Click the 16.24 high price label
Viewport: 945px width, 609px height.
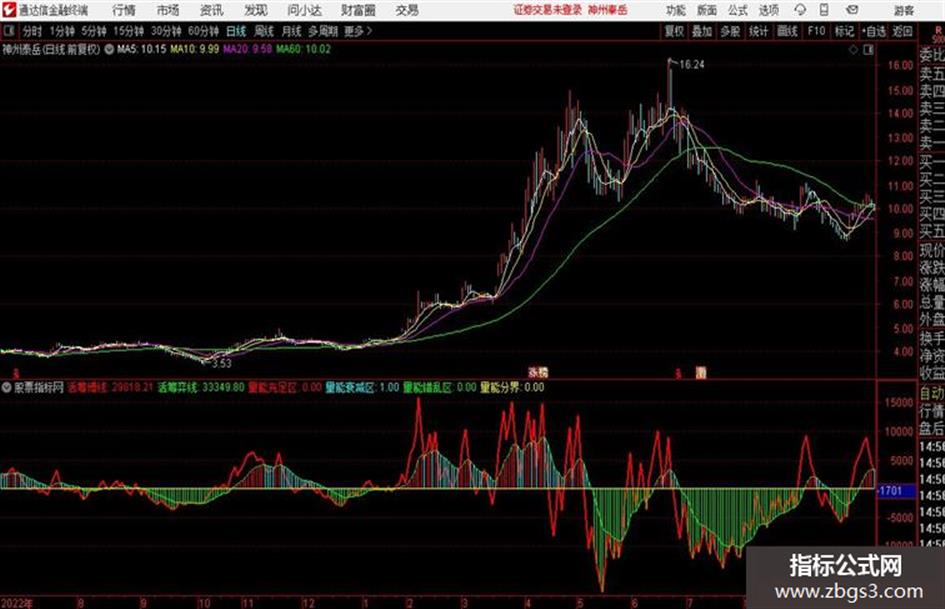click(x=692, y=65)
